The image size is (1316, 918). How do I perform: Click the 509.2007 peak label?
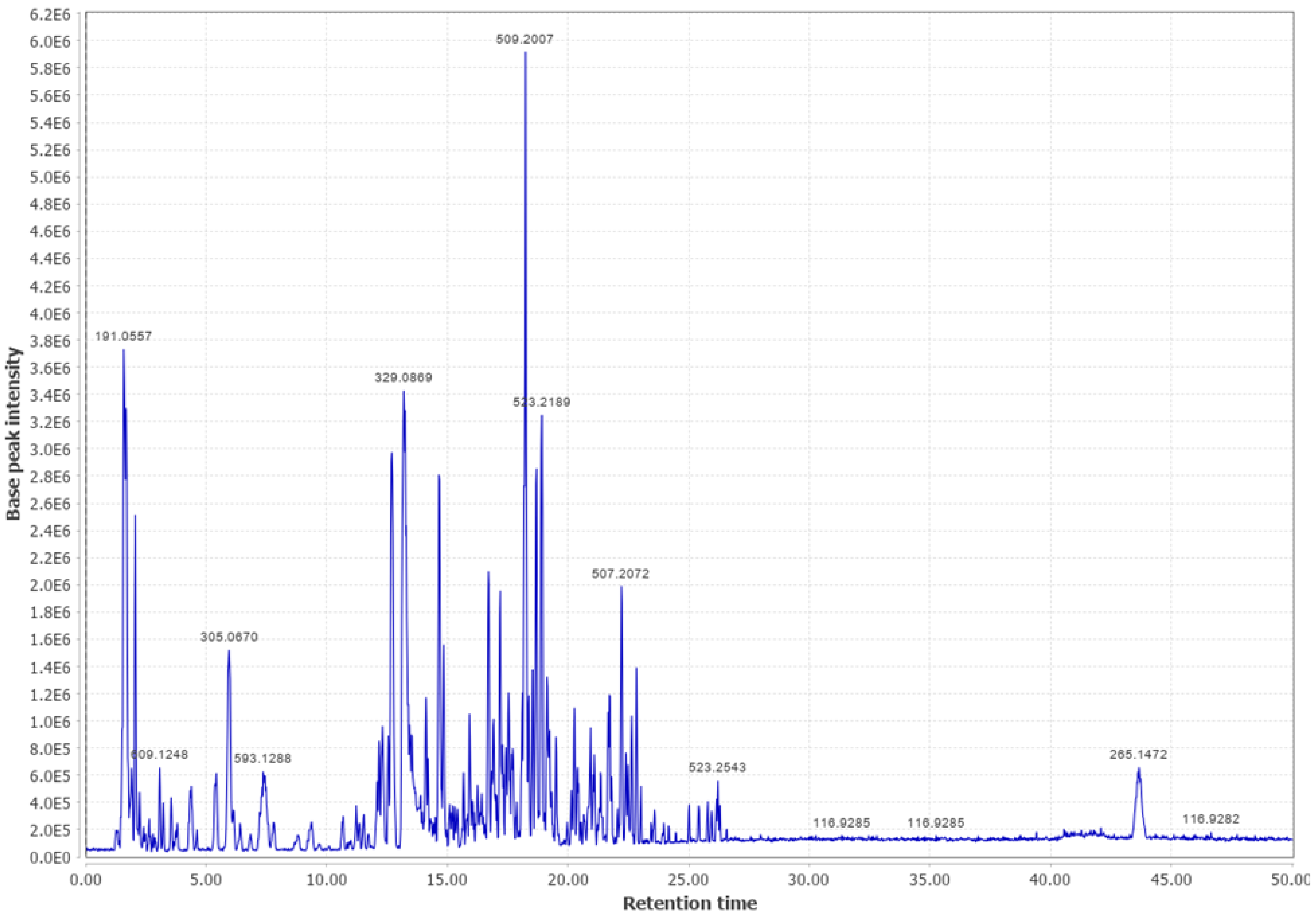[x=524, y=39]
